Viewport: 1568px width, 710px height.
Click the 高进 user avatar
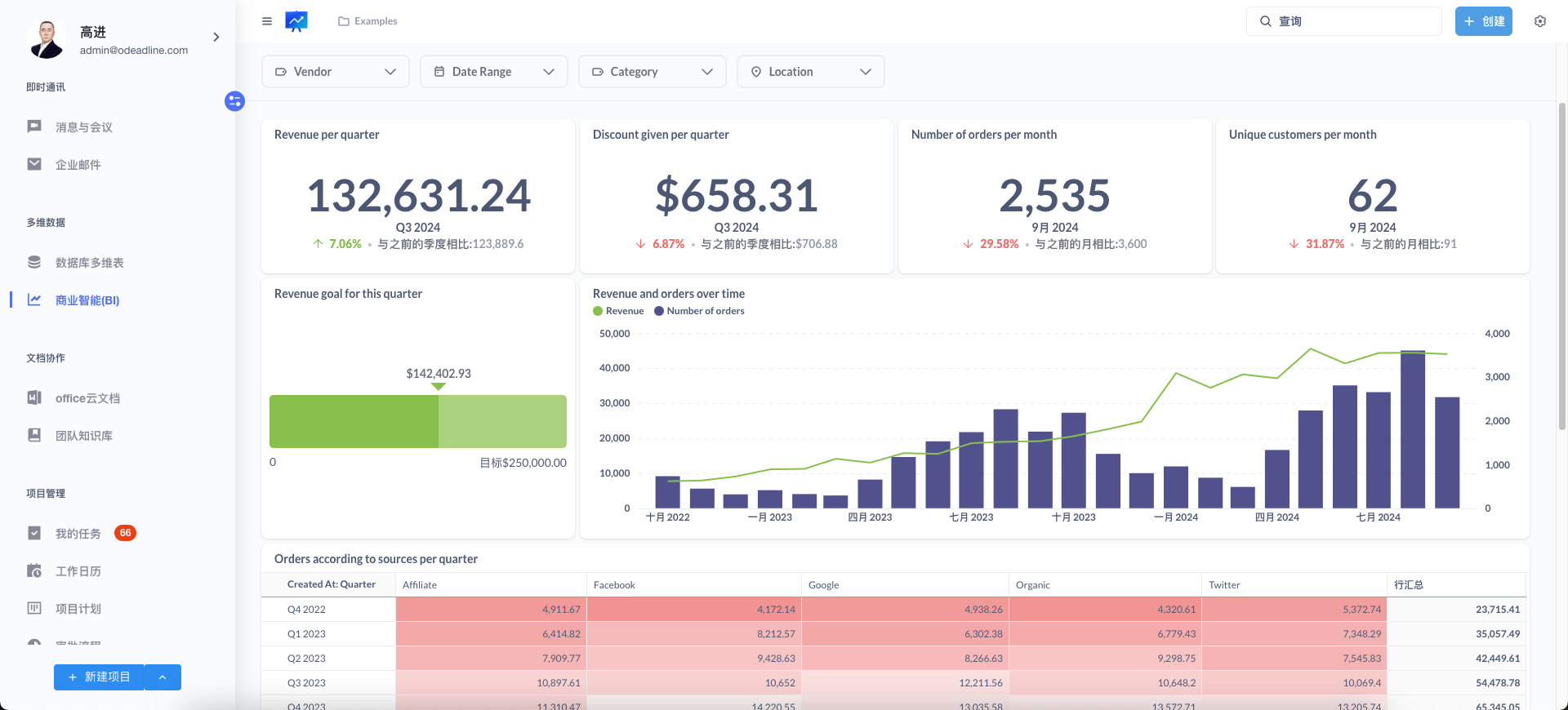tap(47, 39)
